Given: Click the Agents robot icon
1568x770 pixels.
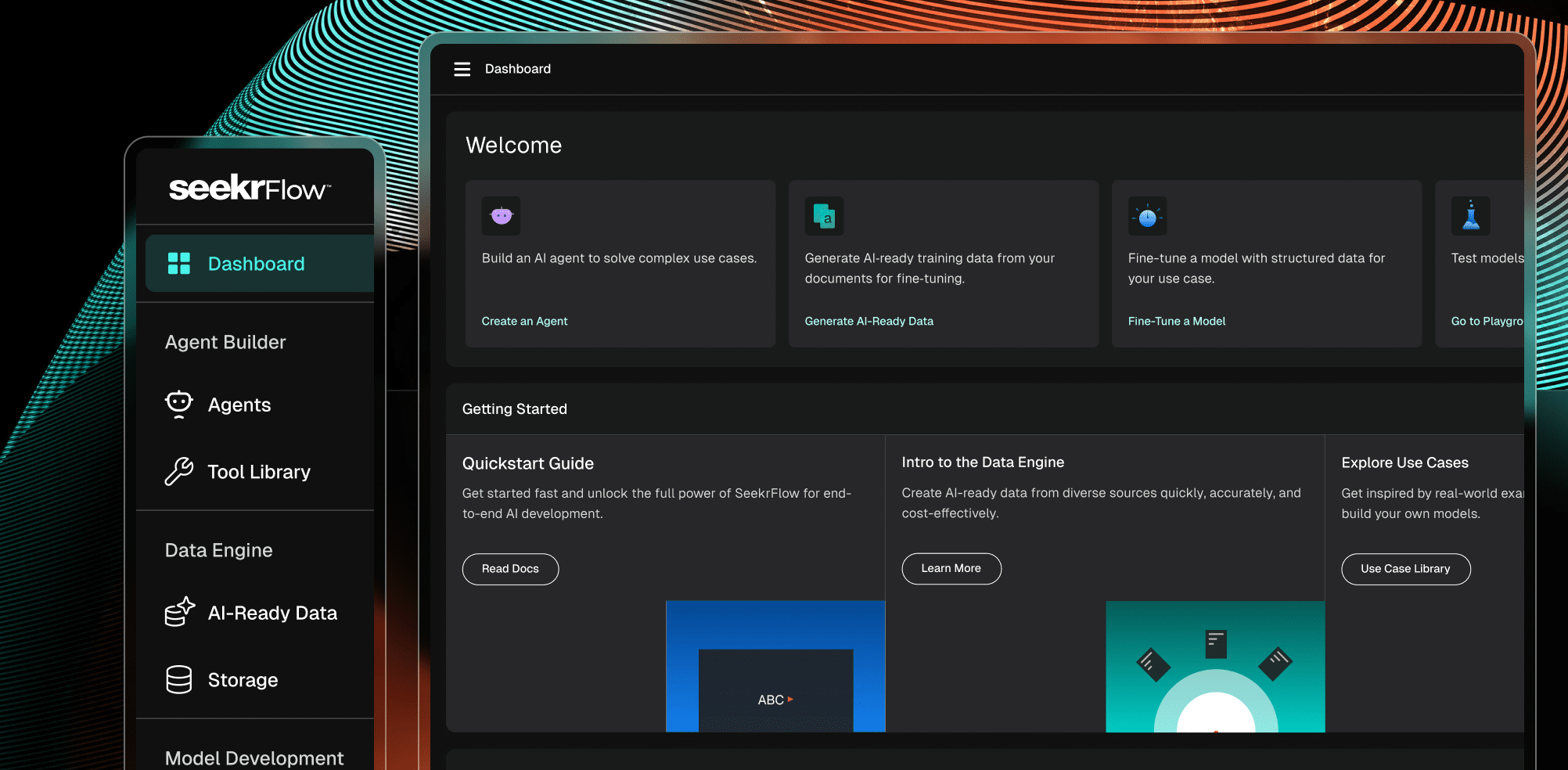Looking at the screenshot, I should (179, 405).
